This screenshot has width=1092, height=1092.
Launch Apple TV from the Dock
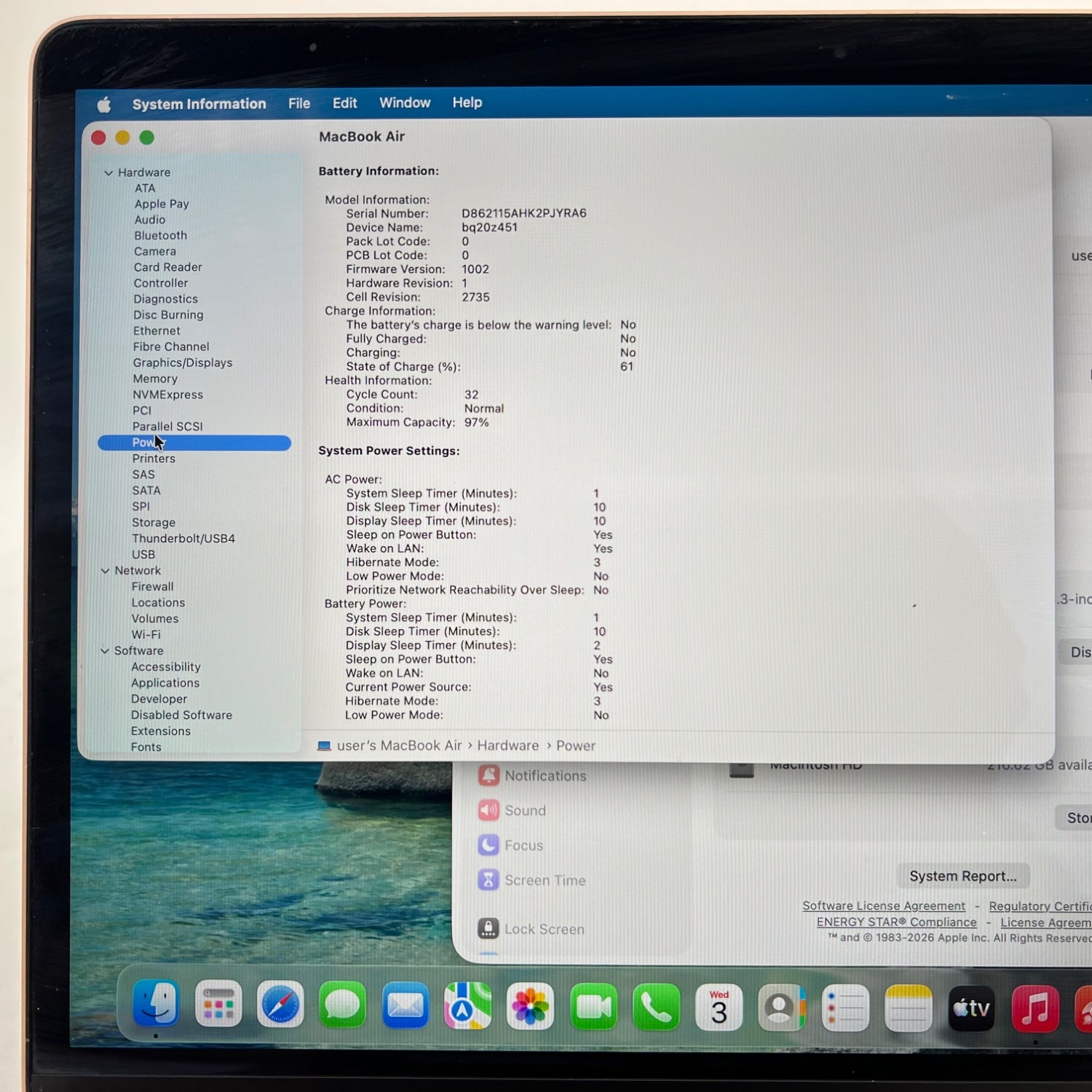972,1009
